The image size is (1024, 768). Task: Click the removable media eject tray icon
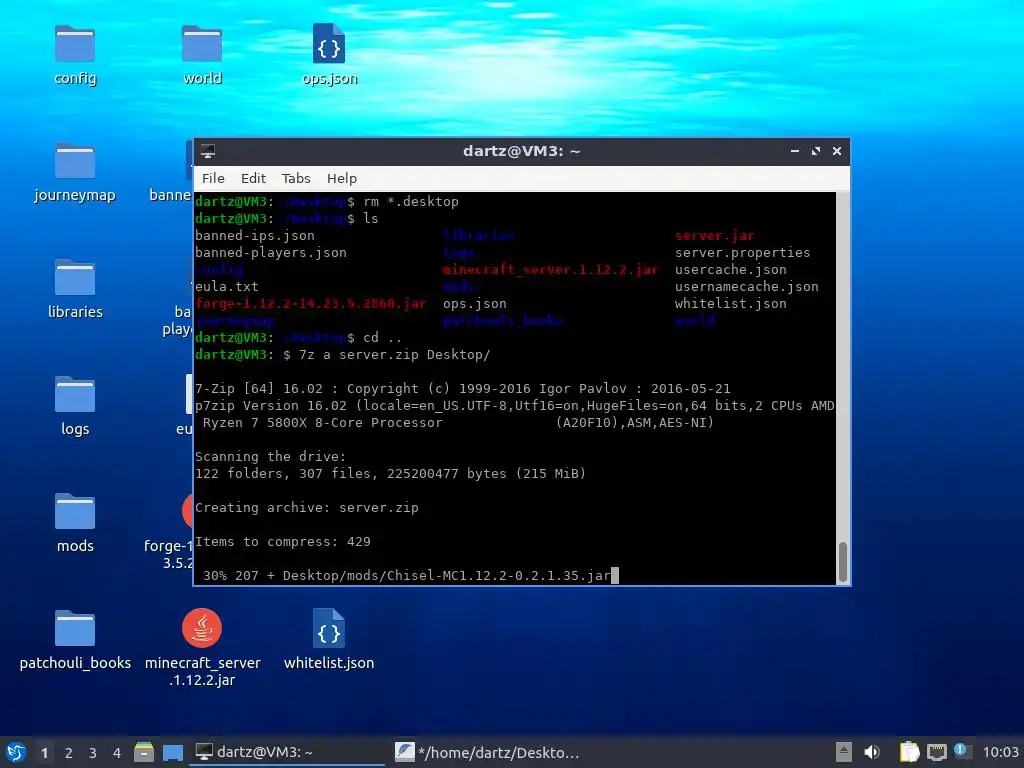tap(844, 752)
